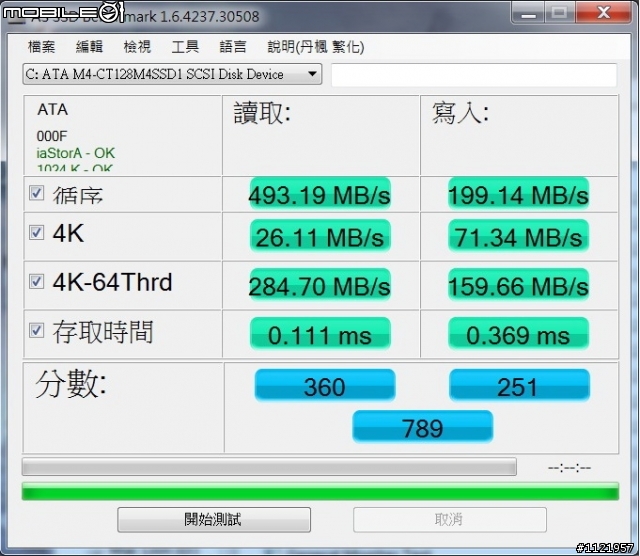Close the AS SSD Benchmark window
Viewport: 640px width, 556px height.
tap(604, 13)
